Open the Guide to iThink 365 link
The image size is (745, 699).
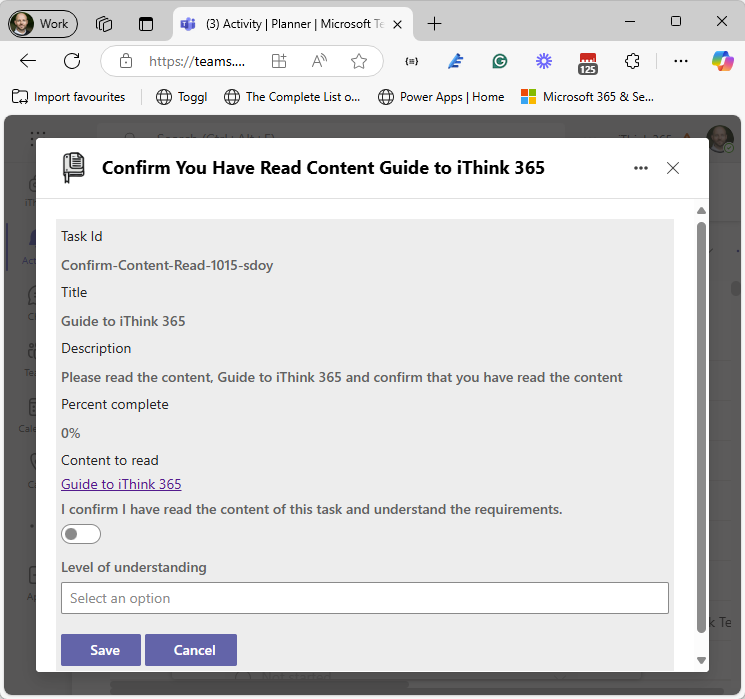121,484
